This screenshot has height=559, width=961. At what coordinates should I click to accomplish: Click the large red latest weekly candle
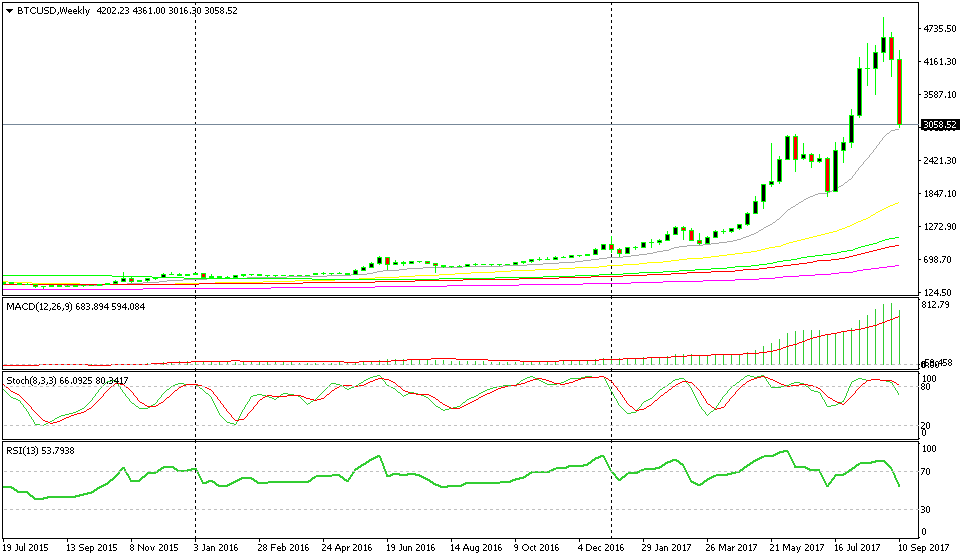tap(900, 90)
